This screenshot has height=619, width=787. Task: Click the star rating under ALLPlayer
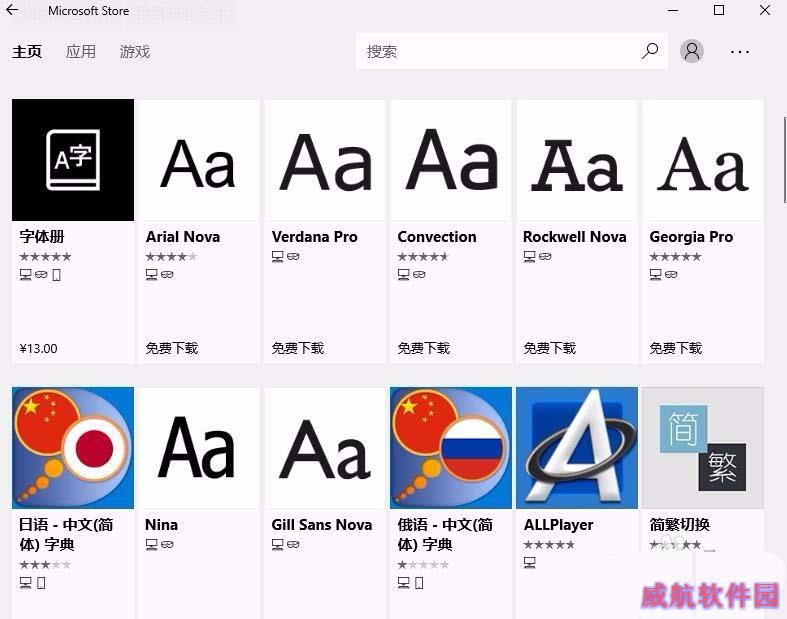tap(549, 545)
